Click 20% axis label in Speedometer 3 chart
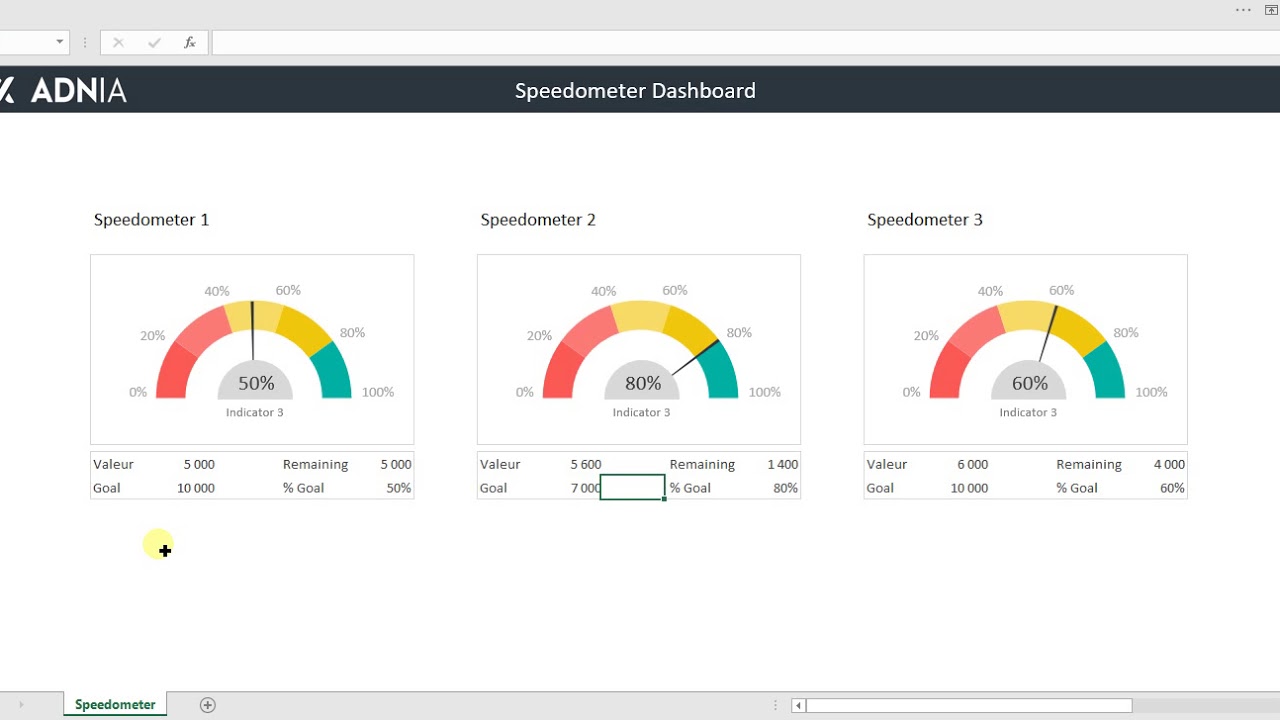Viewport: 1280px width, 720px height. tap(926, 336)
